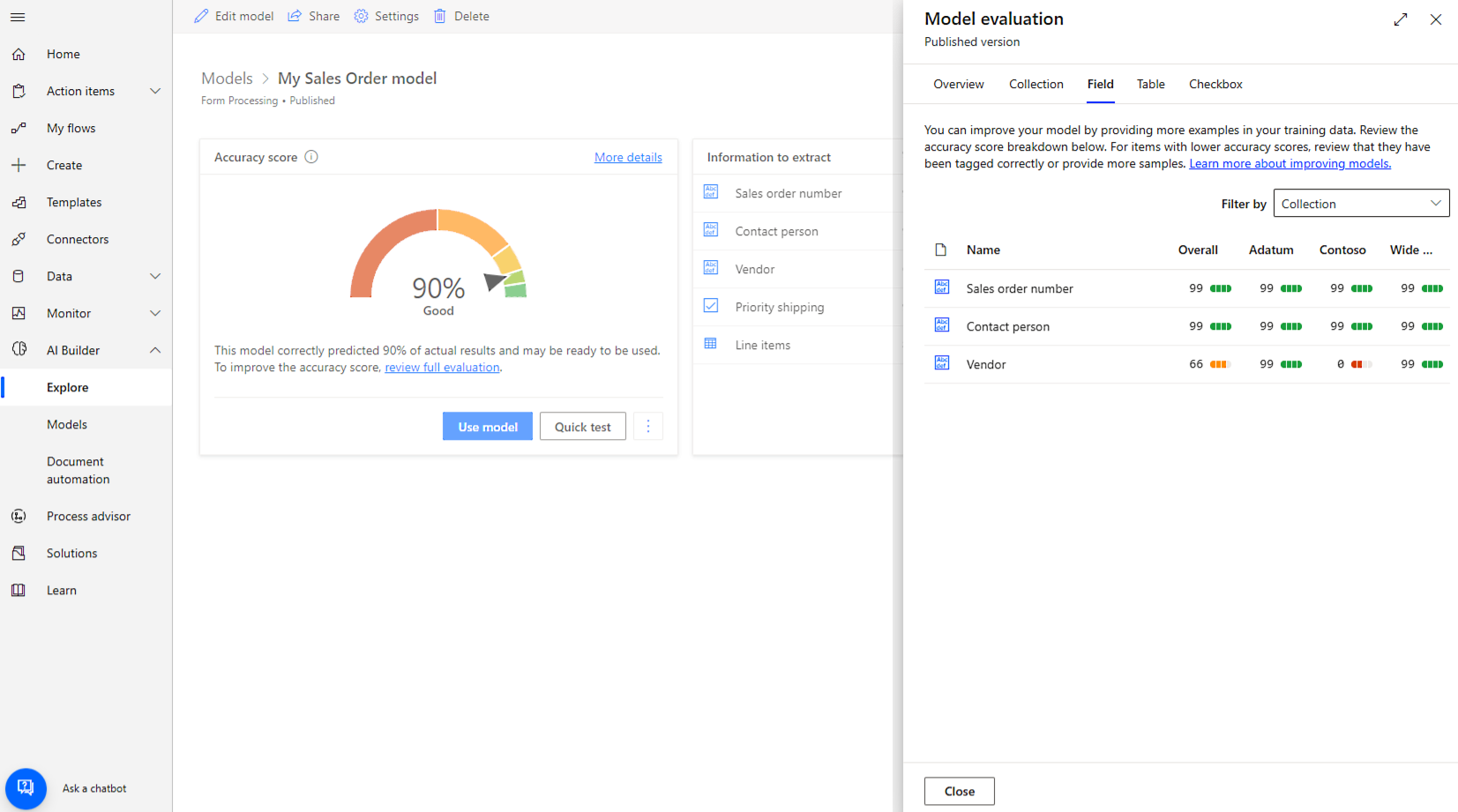
Task: Expand the Data section
Action: click(x=156, y=276)
